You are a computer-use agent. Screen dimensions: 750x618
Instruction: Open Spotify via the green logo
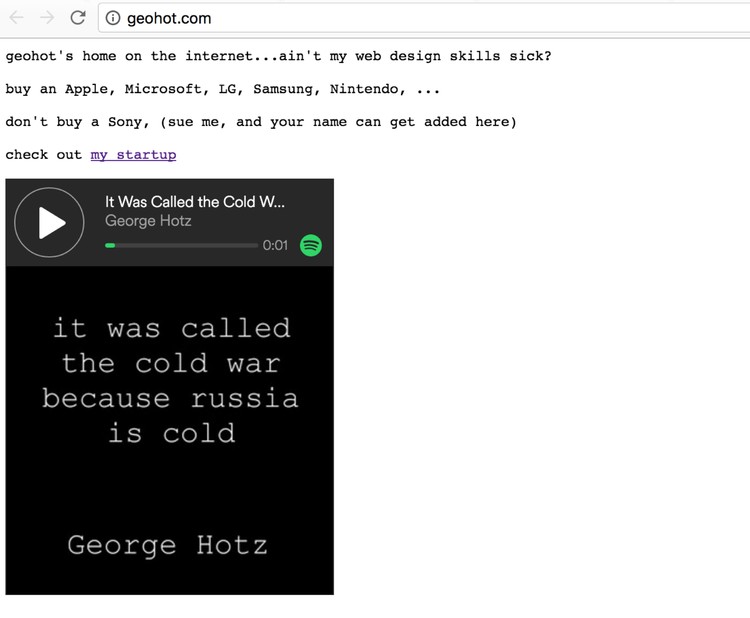click(311, 245)
